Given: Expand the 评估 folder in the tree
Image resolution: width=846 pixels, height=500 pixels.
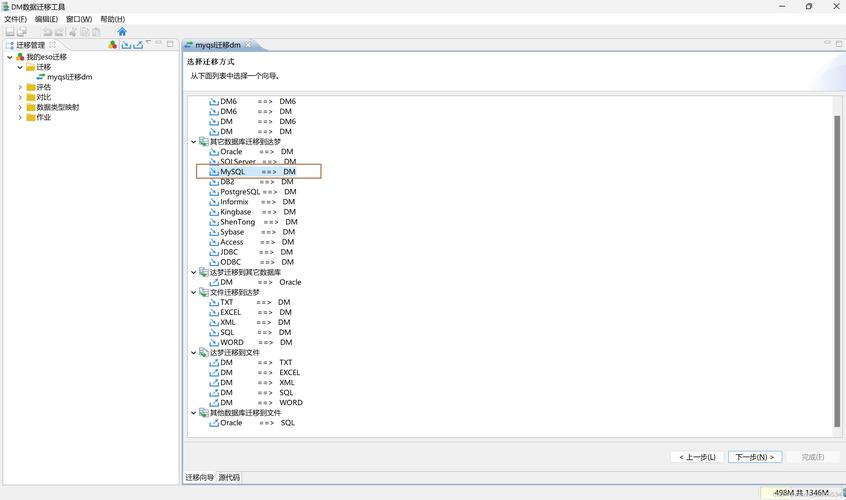Looking at the screenshot, I should (19, 87).
